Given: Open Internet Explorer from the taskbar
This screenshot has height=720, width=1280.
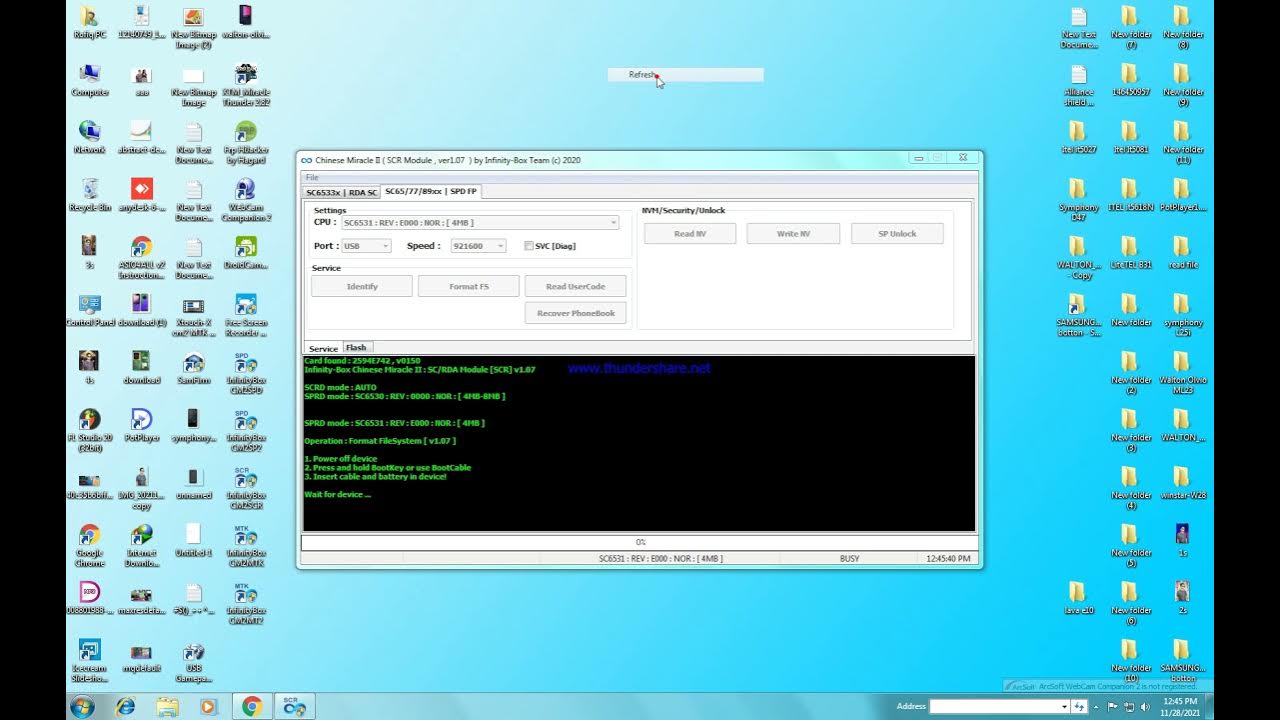Looking at the screenshot, I should point(126,706).
